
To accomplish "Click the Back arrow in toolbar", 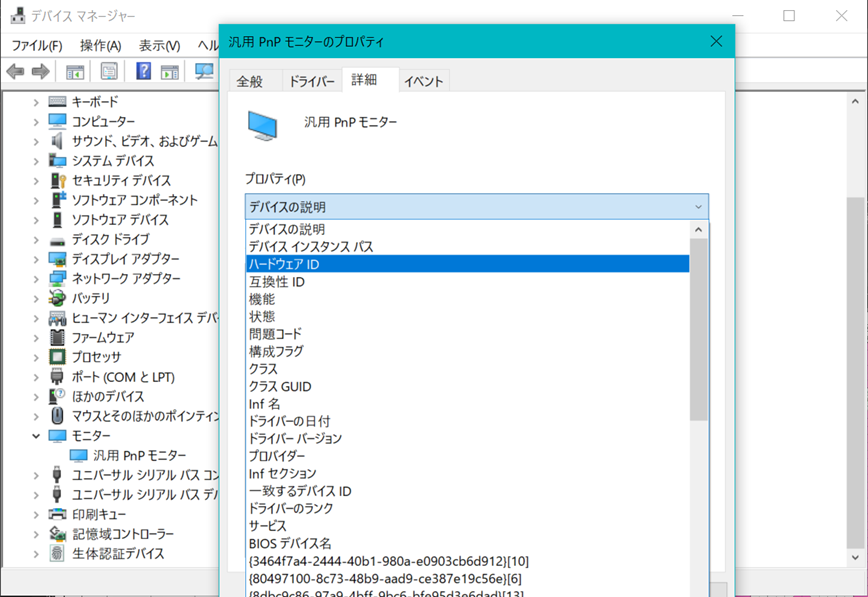I will (x=15, y=71).
